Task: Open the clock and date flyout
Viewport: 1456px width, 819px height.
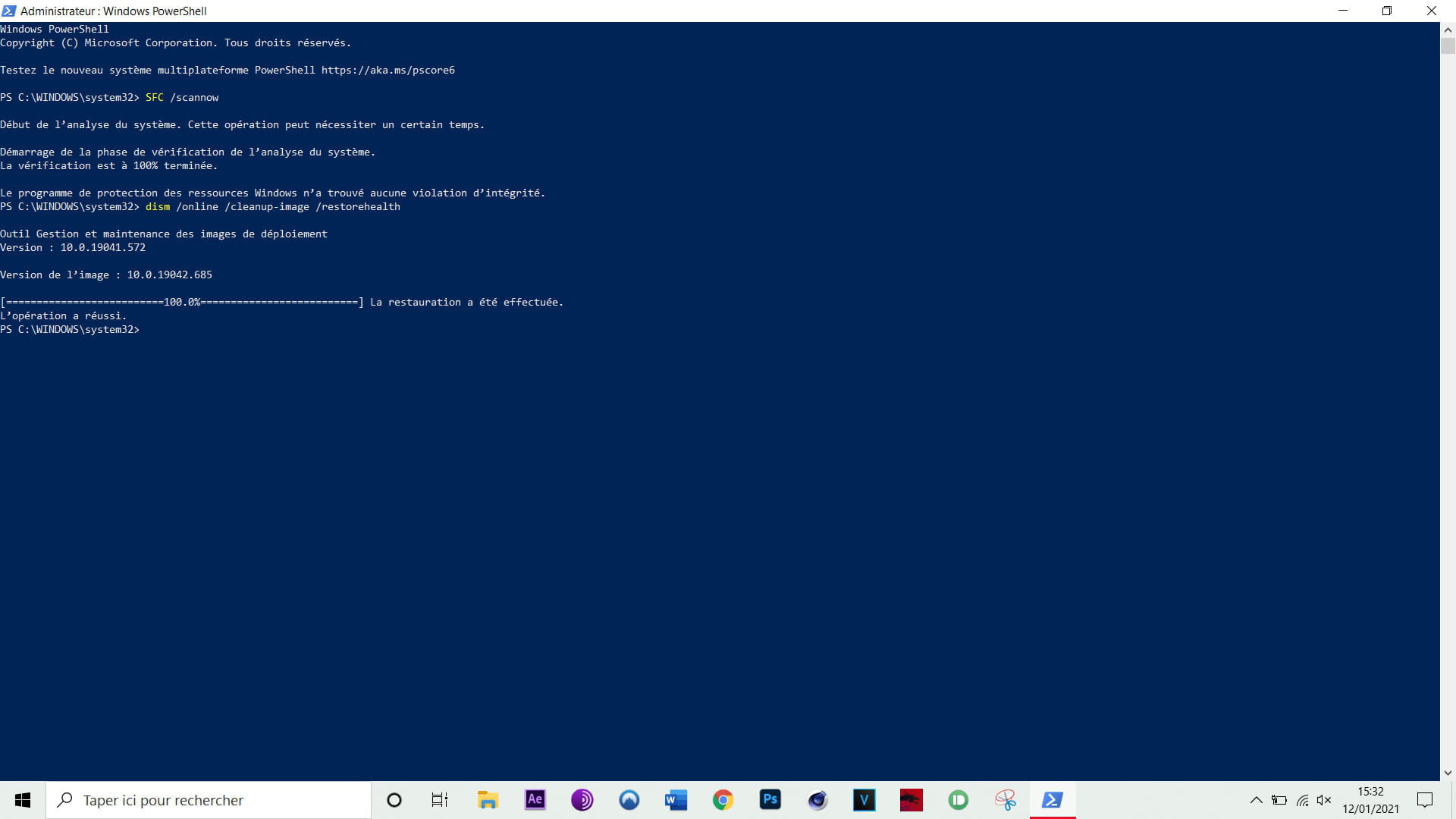Action: point(1370,800)
